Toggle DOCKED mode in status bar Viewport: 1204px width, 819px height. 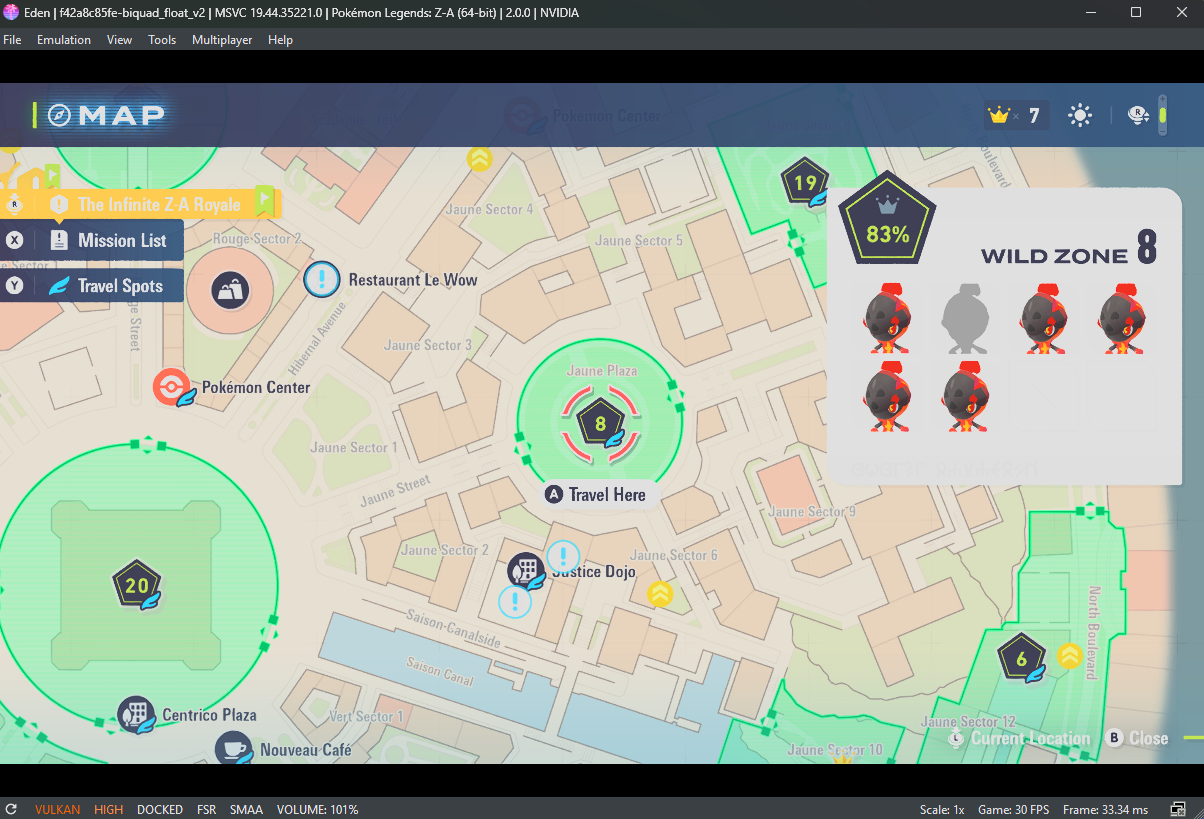tap(160, 809)
